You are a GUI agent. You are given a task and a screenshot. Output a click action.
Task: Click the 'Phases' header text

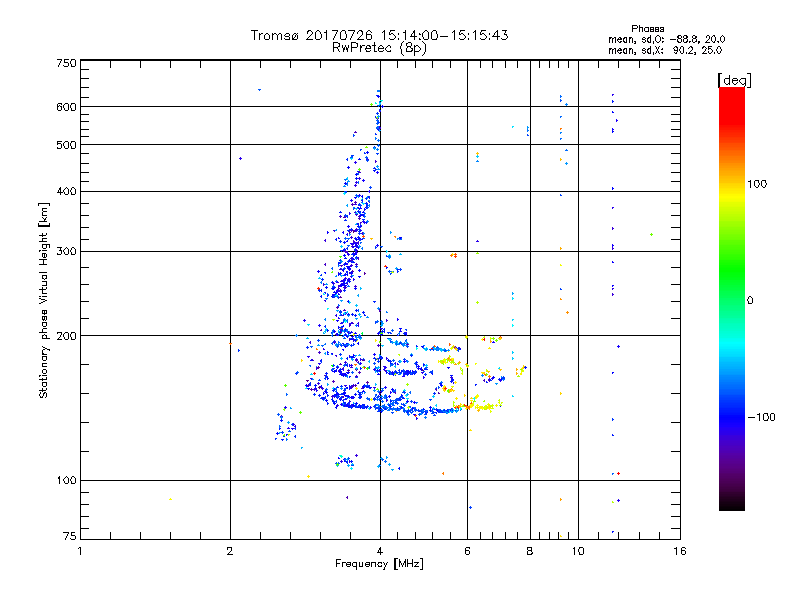647,29
